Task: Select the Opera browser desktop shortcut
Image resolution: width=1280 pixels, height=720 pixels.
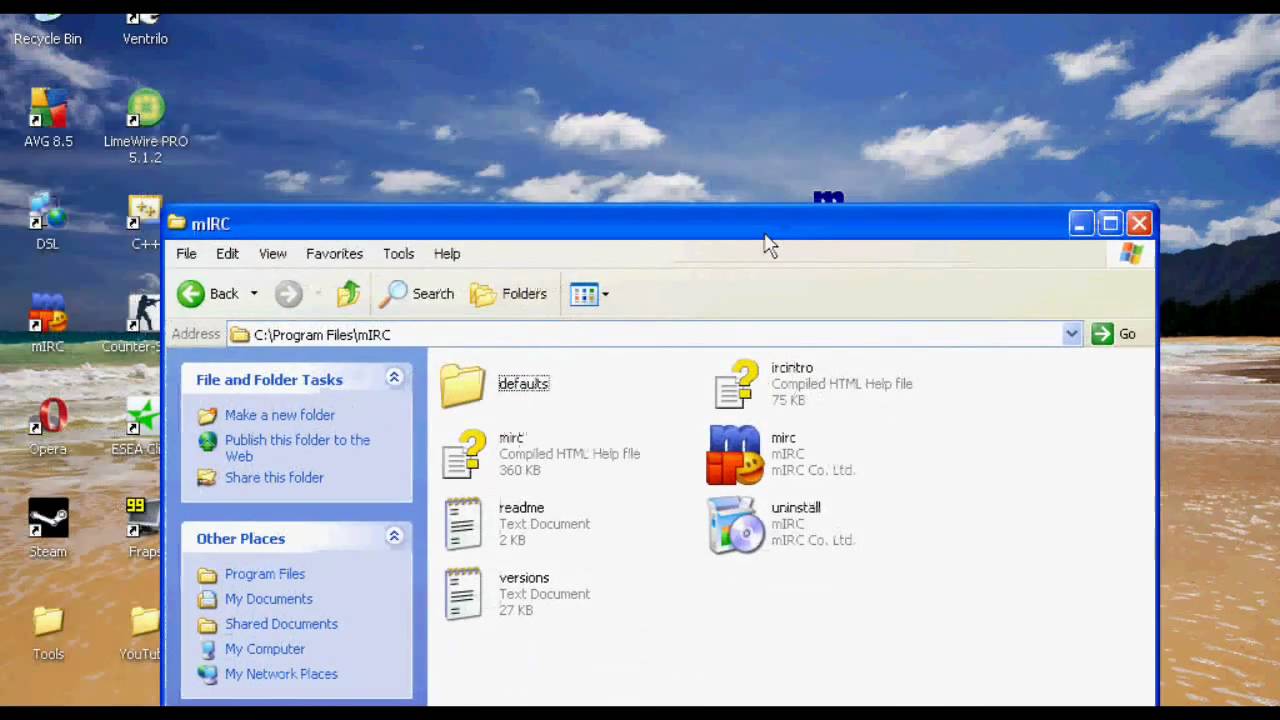Action: pos(48,426)
